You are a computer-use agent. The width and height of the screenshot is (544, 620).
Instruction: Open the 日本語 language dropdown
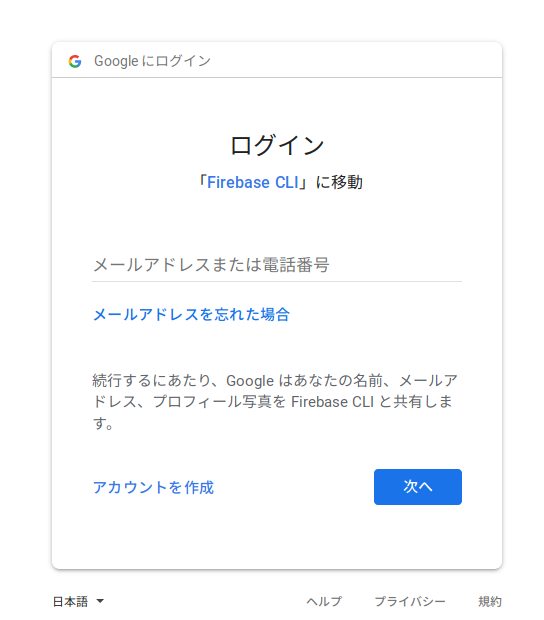point(78,601)
